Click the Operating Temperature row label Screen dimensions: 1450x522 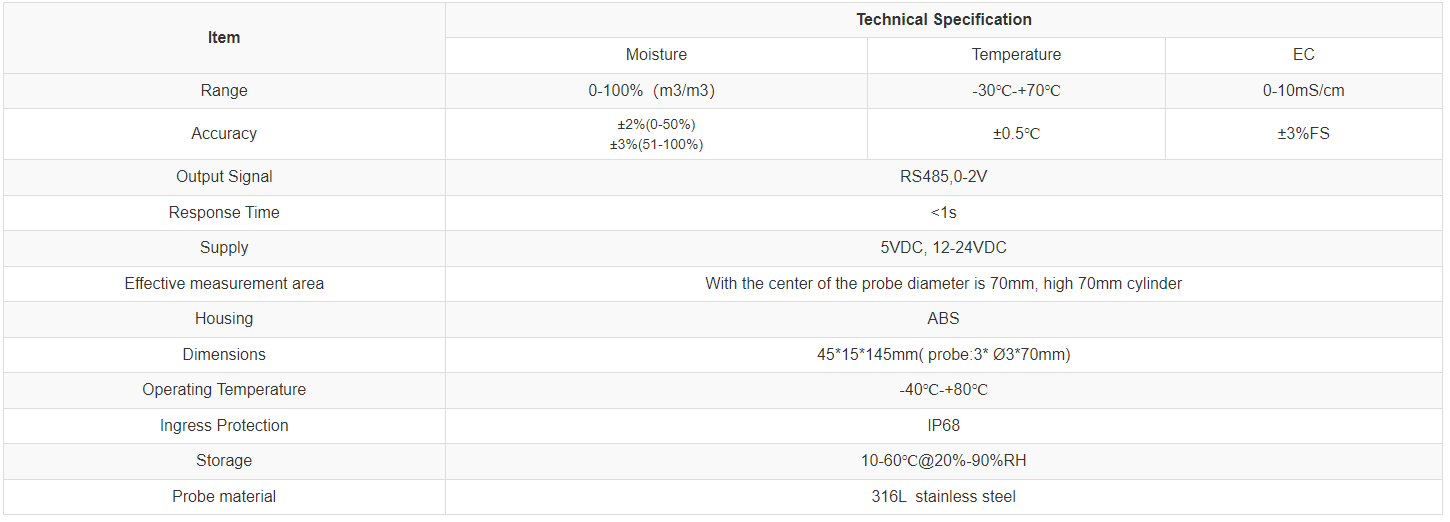click(224, 390)
